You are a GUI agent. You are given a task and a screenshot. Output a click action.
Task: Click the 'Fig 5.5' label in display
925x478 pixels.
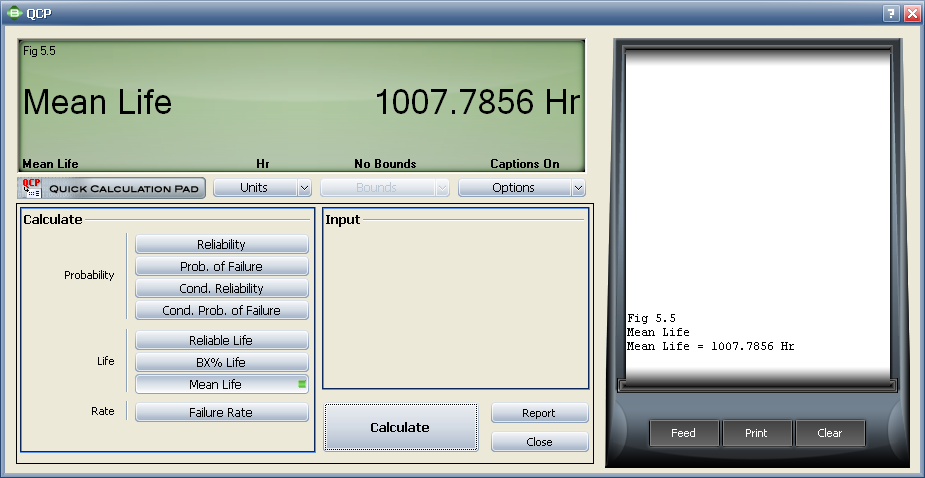point(39,51)
